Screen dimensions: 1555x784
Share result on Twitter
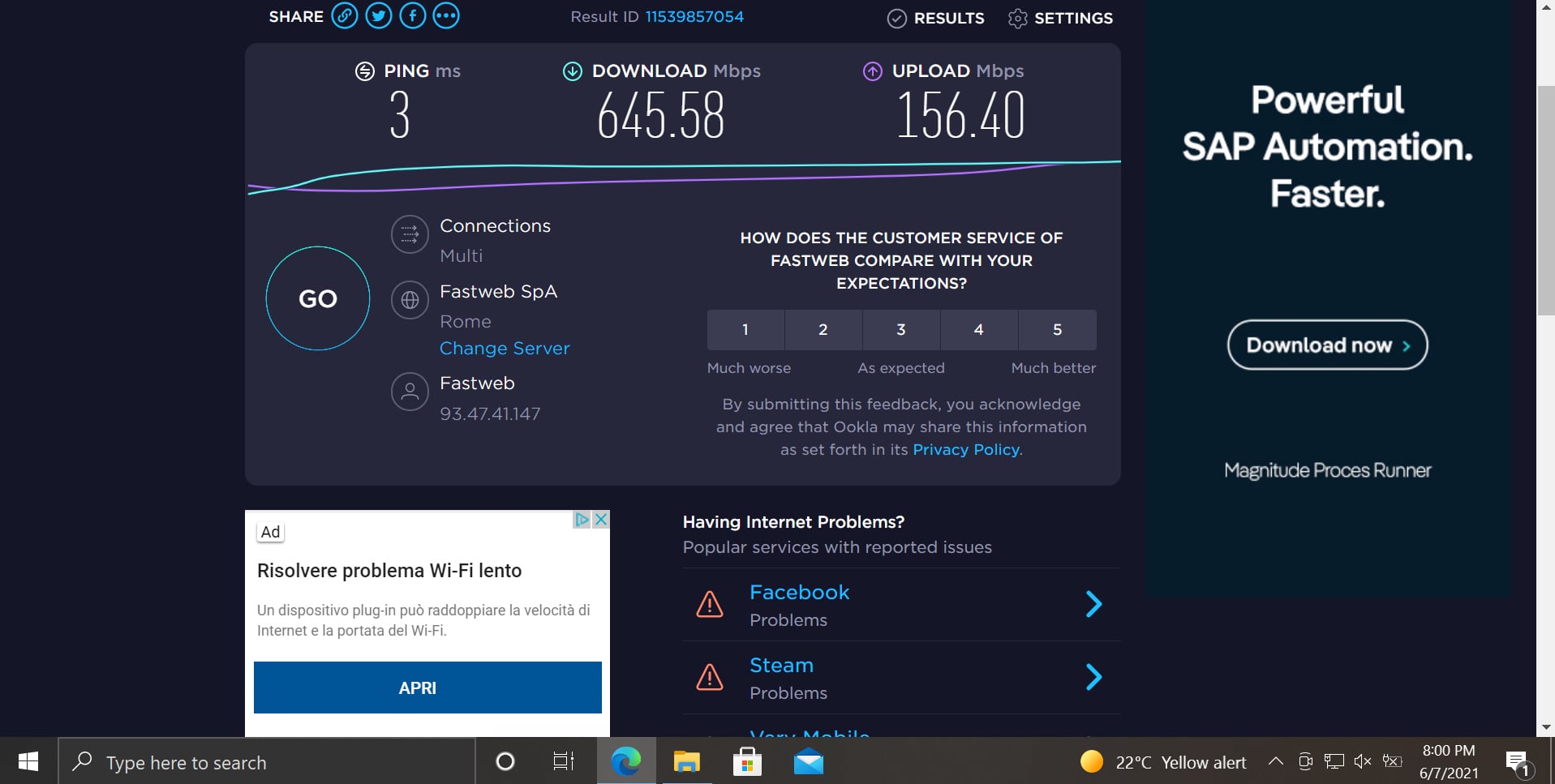(x=378, y=16)
